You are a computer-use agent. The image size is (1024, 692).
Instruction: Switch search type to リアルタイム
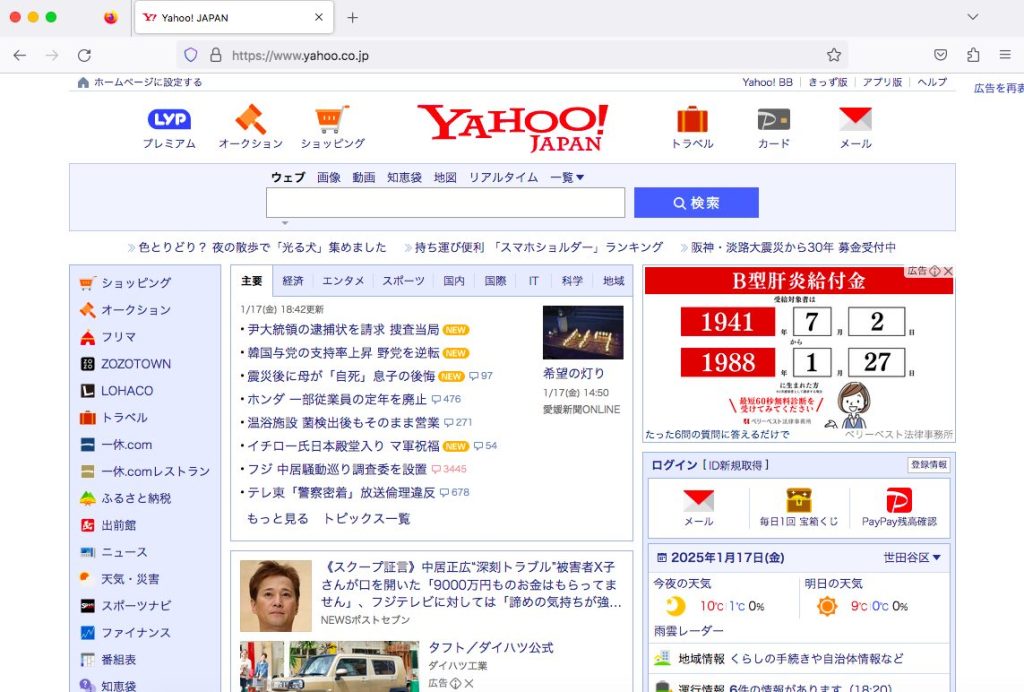(x=504, y=177)
